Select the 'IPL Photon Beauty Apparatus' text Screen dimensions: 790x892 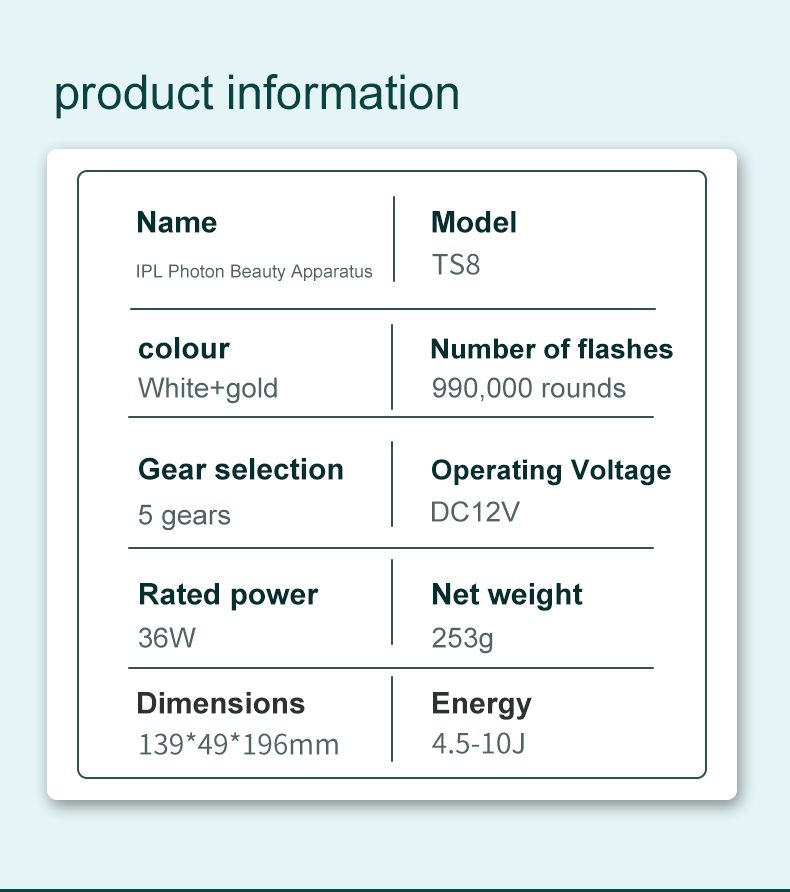(x=254, y=271)
